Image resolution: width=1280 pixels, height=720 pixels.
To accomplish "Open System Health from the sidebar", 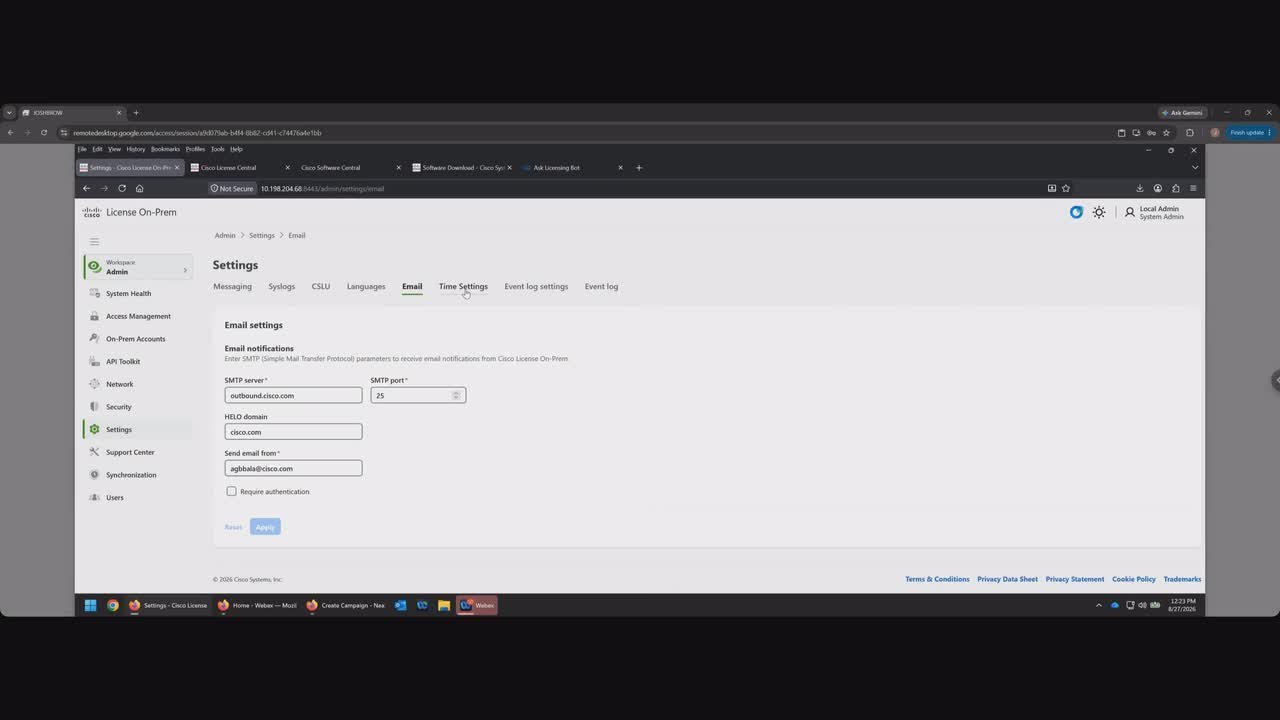I will point(128,293).
